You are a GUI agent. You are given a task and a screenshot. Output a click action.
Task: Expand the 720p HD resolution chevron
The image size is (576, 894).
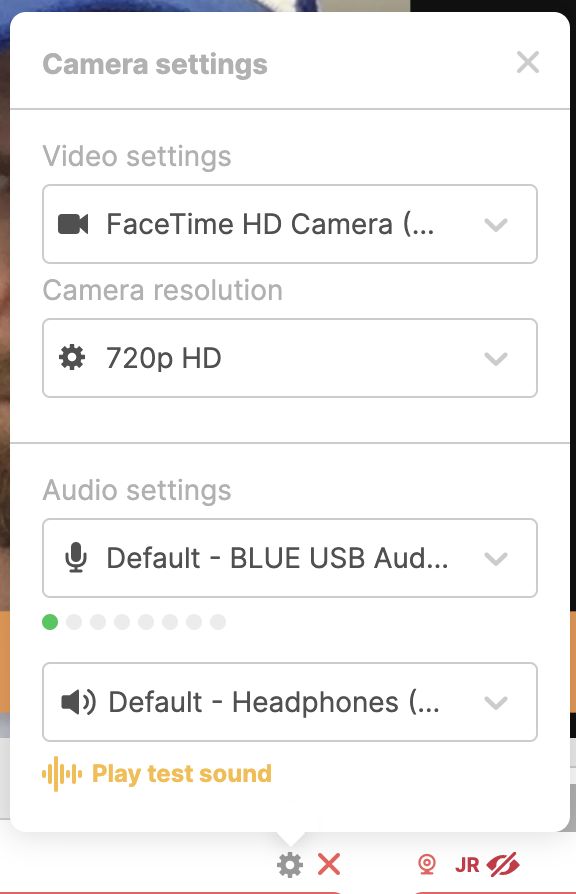[x=496, y=359]
